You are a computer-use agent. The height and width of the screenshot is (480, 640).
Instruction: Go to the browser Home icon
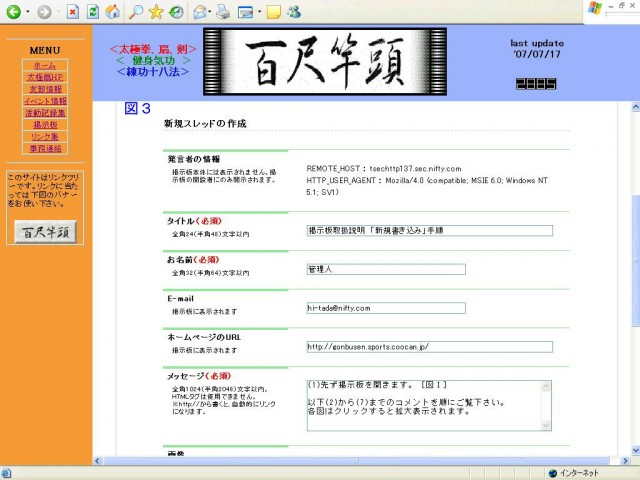[x=113, y=12]
